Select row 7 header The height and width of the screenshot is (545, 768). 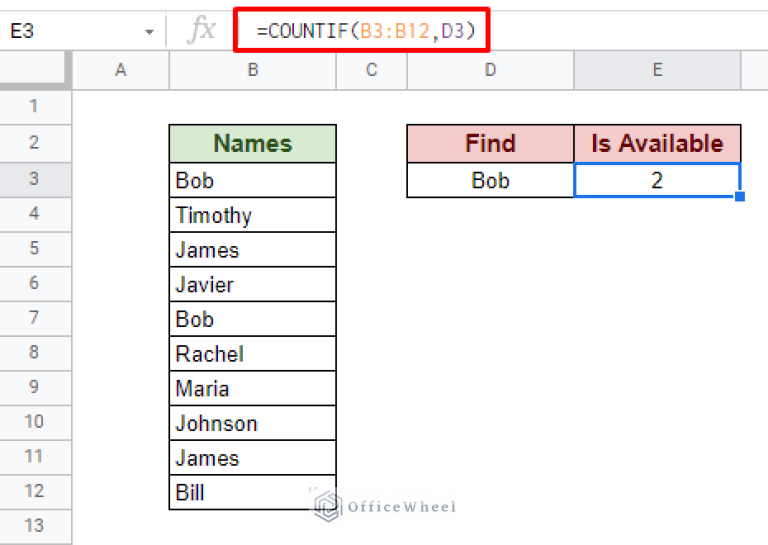click(x=34, y=318)
